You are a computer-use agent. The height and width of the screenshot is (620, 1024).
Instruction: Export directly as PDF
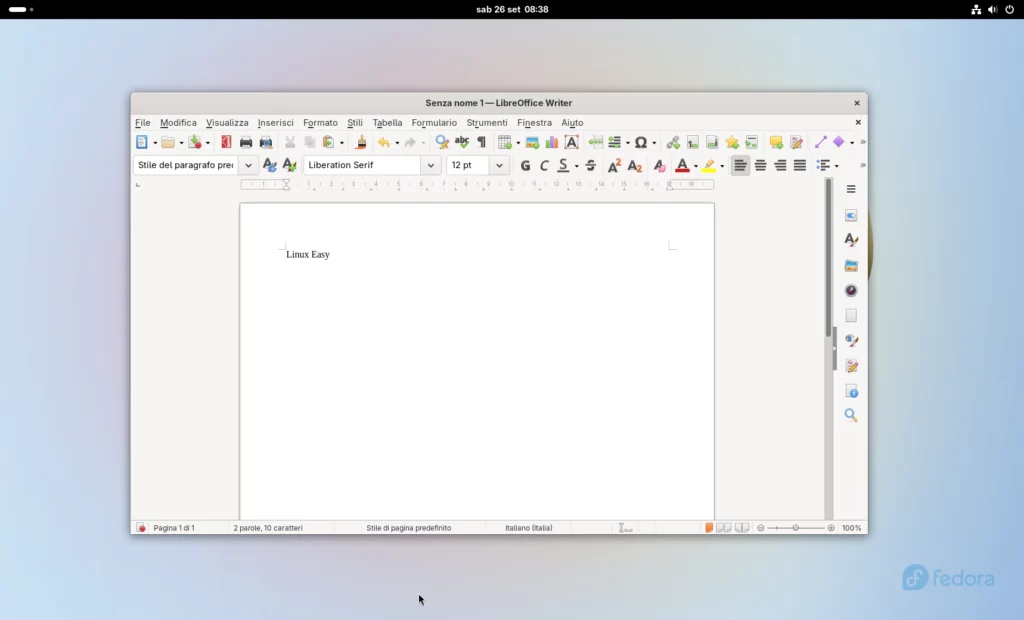pyautogui.click(x=226, y=142)
